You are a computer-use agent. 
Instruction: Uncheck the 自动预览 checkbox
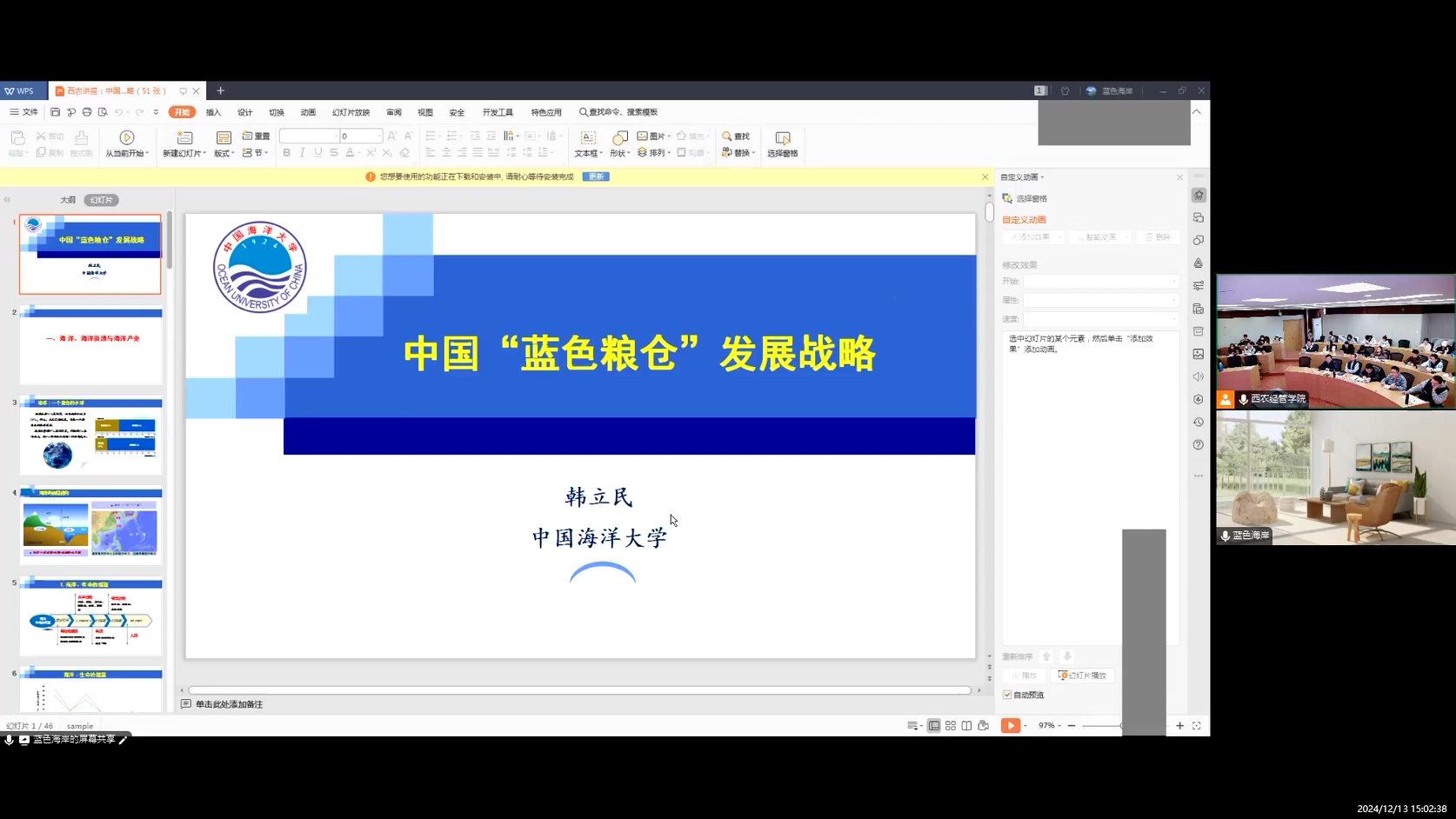click(x=1007, y=695)
